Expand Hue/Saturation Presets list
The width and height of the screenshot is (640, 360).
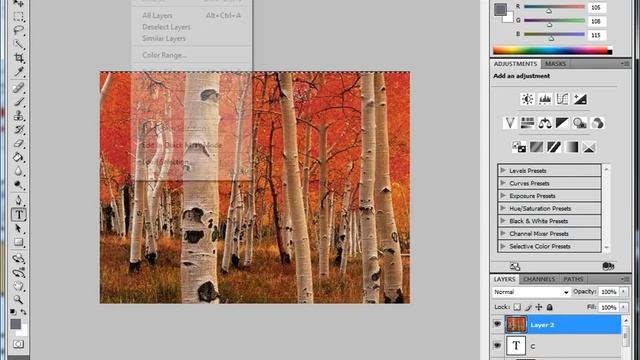tap(503, 208)
